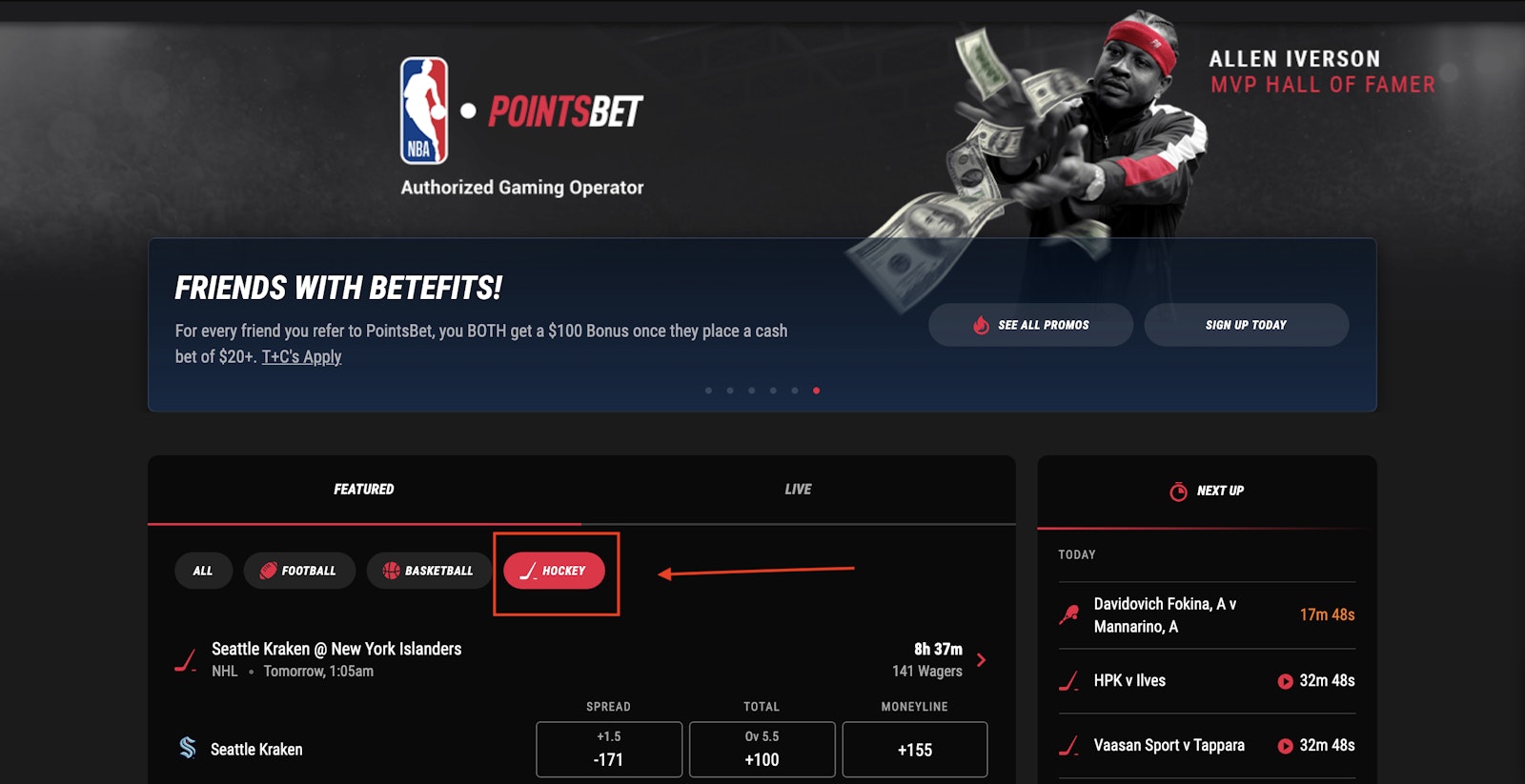
Task: Select the All sports filter chip
Action: (x=203, y=571)
